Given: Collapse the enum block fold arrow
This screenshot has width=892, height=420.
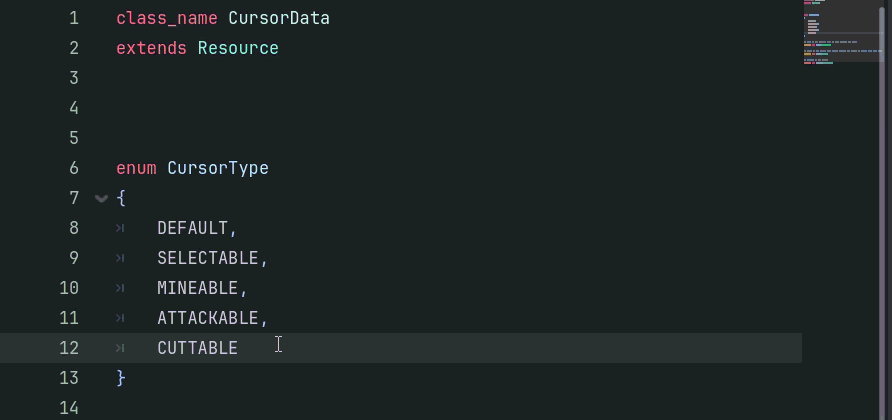Looking at the screenshot, I should click(x=101, y=198).
